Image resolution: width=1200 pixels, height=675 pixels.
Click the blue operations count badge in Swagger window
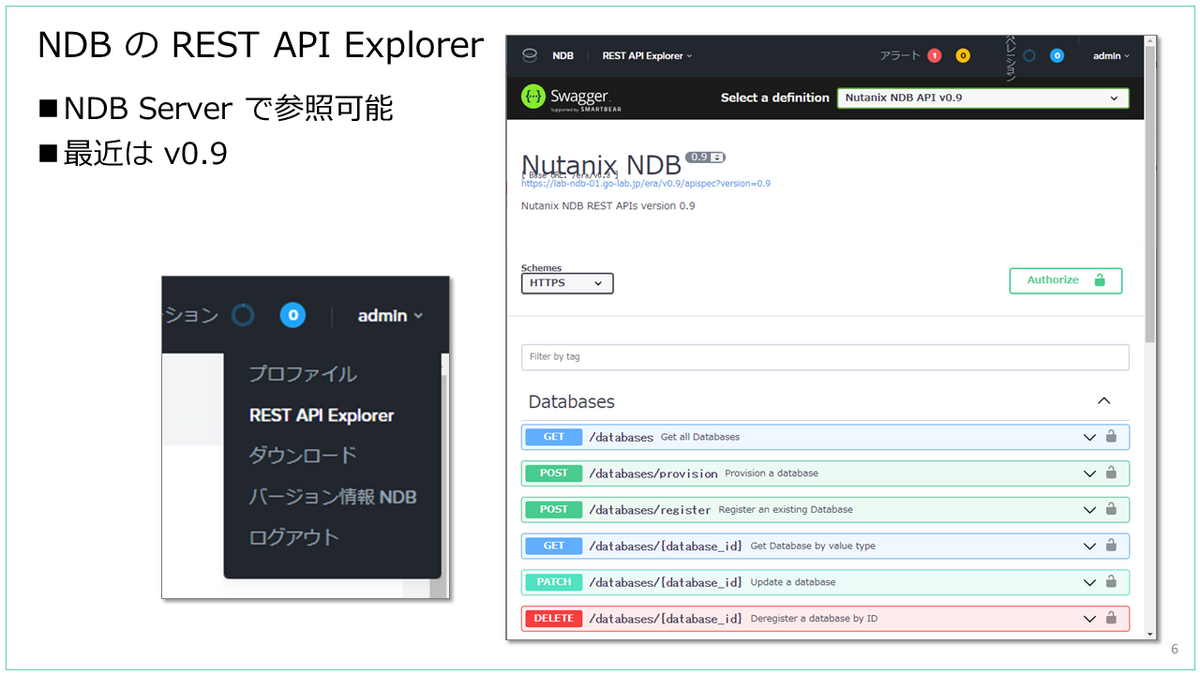click(x=1057, y=56)
